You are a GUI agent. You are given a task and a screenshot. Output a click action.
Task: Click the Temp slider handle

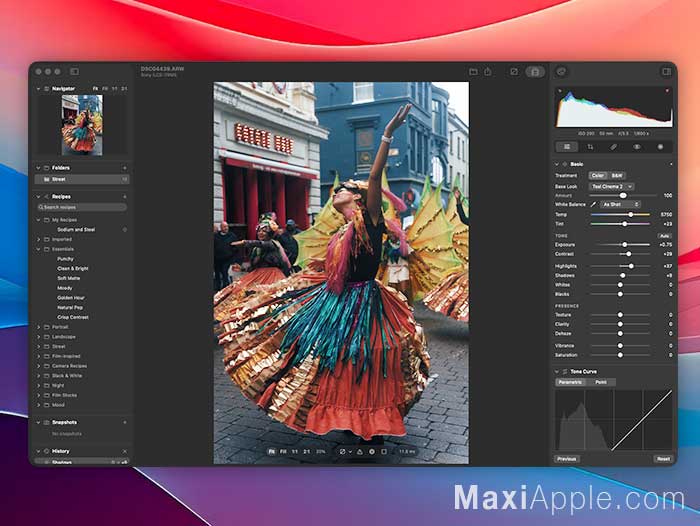point(631,215)
